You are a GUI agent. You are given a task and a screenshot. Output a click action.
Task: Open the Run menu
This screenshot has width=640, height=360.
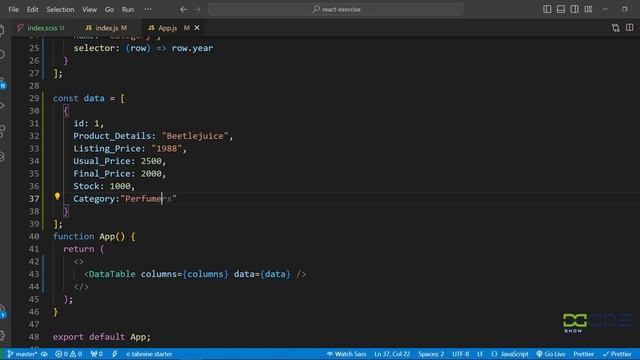128,9
